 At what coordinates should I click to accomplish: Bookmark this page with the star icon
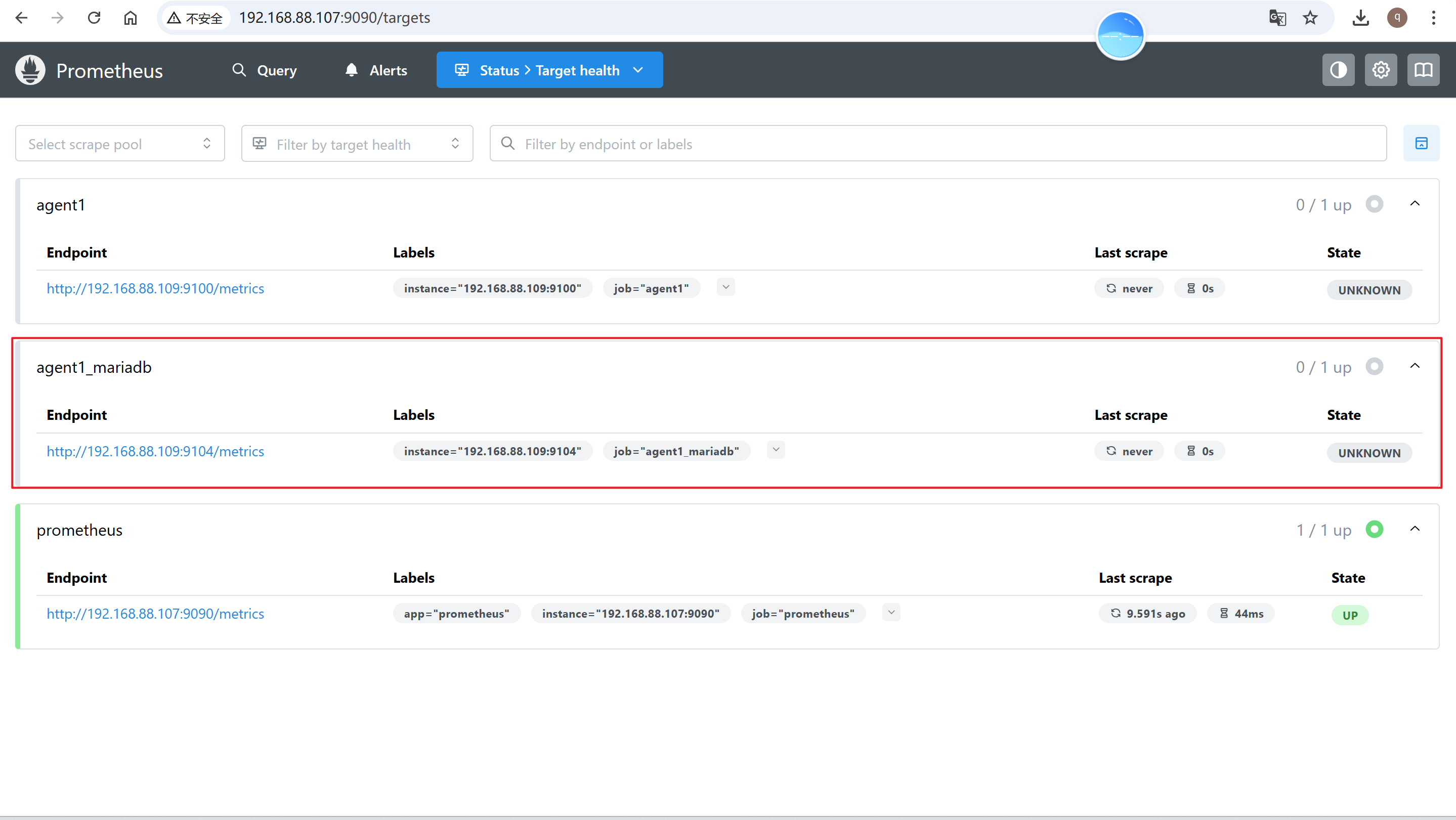tap(1310, 18)
